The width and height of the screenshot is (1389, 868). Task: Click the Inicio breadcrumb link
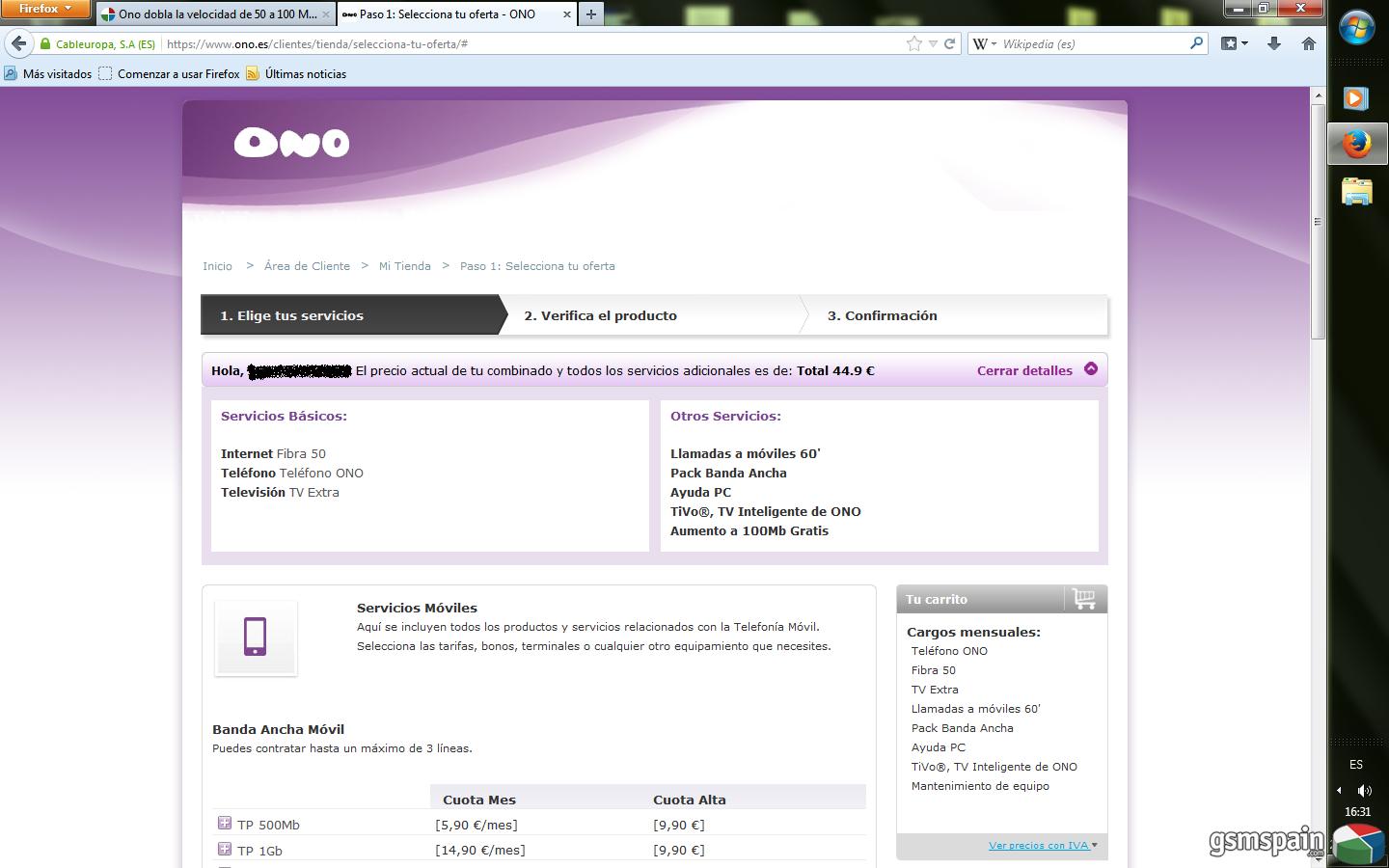coord(217,266)
